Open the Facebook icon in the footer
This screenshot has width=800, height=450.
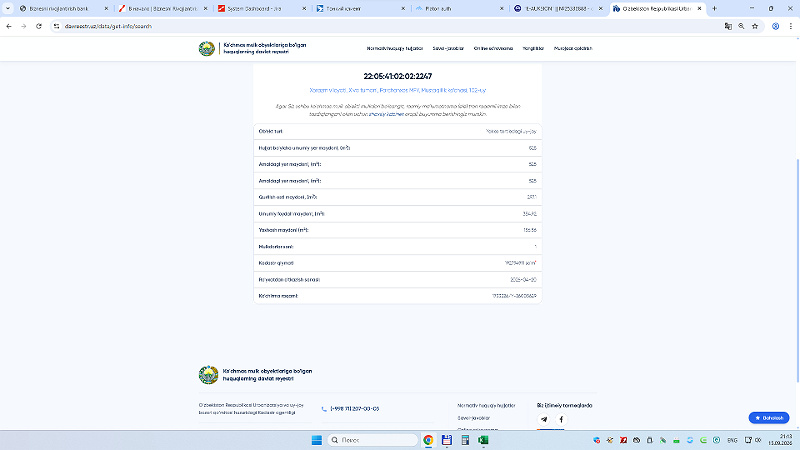(561, 419)
